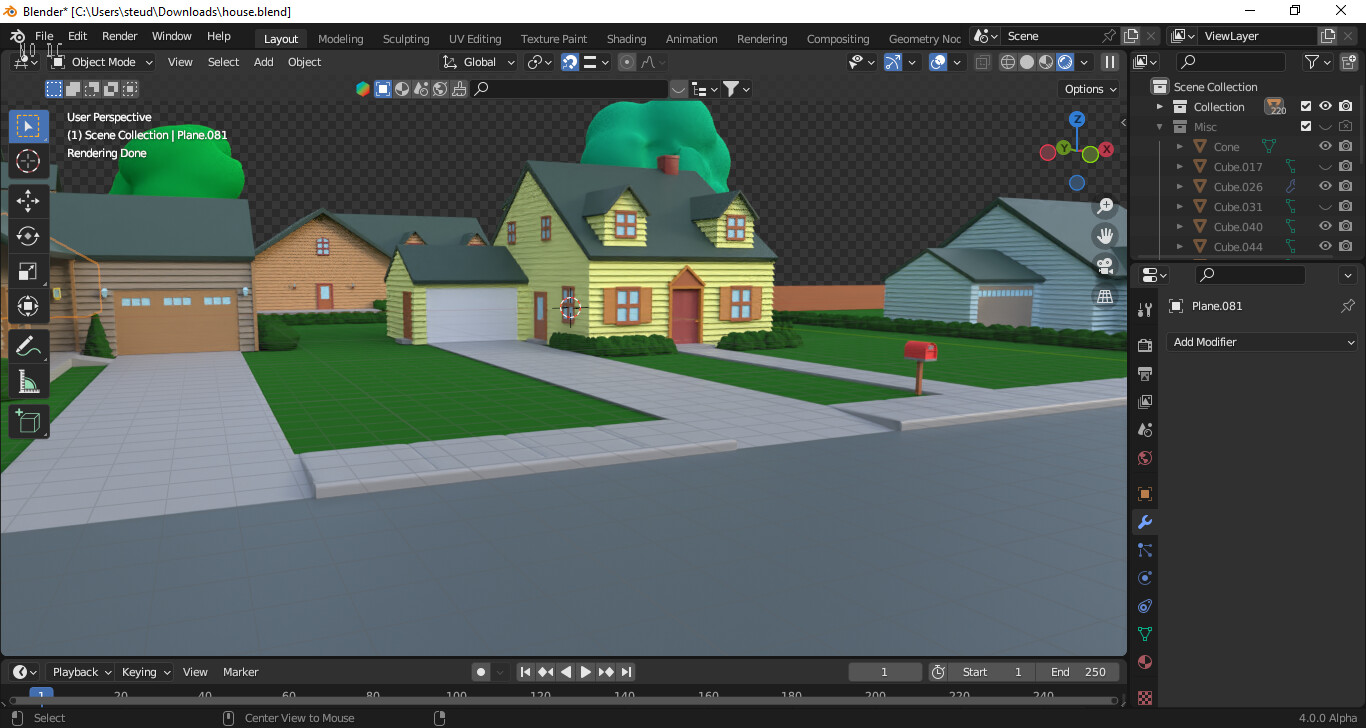Open the Object Mode dropdown
Screen dimensions: 1366x728
pos(102,62)
